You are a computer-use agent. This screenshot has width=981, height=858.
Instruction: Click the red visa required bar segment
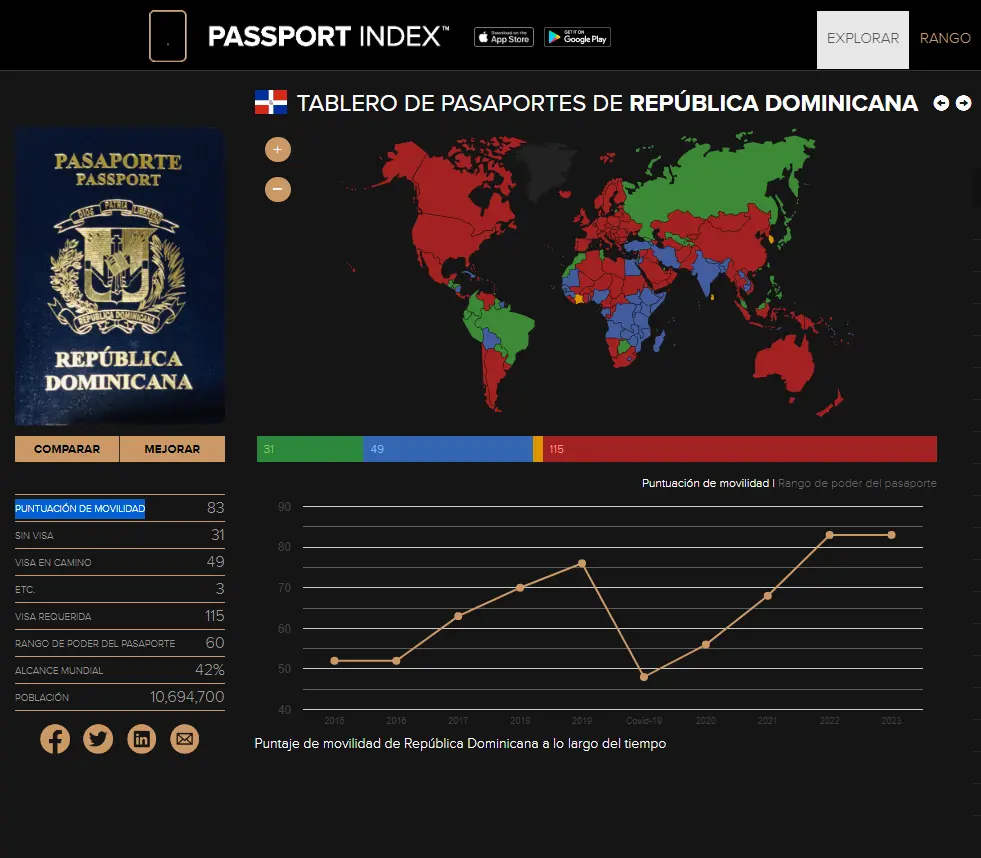(739, 449)
